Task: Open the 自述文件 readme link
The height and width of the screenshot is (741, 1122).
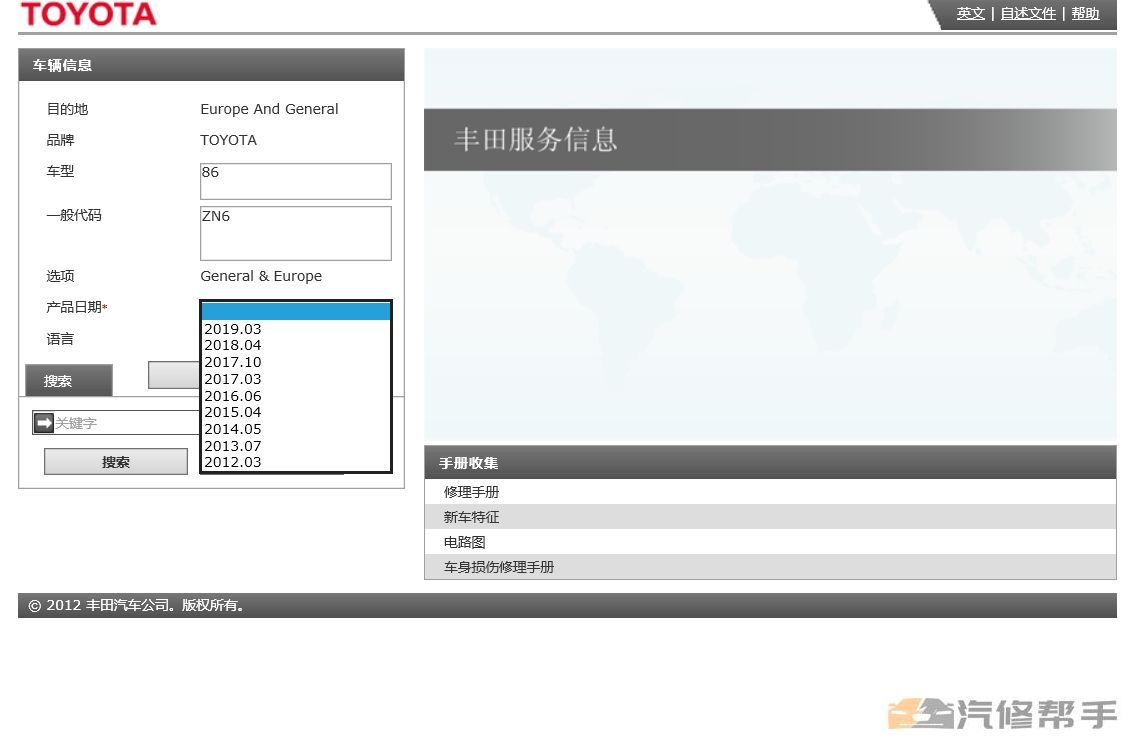Action: (1028, 14)
